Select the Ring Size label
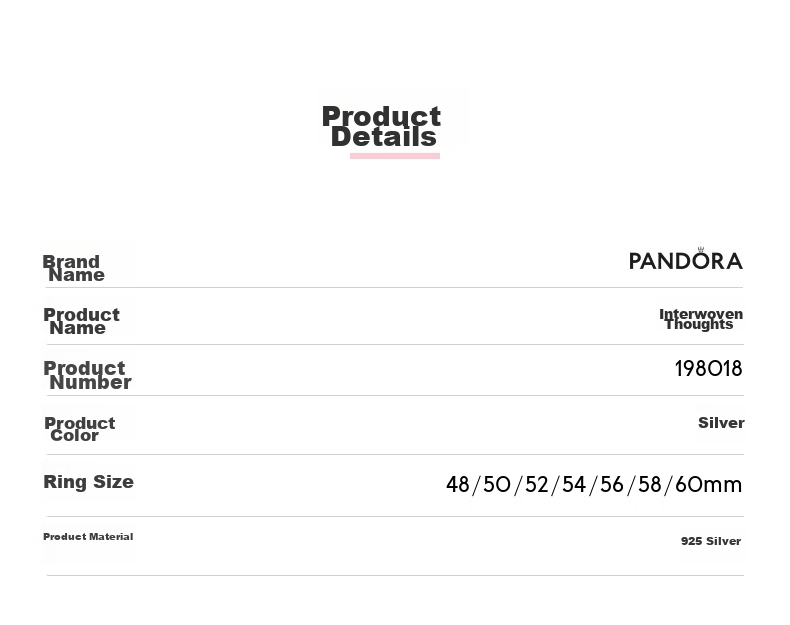This screenshot has width=790, height=625. (x=89, y=482)
